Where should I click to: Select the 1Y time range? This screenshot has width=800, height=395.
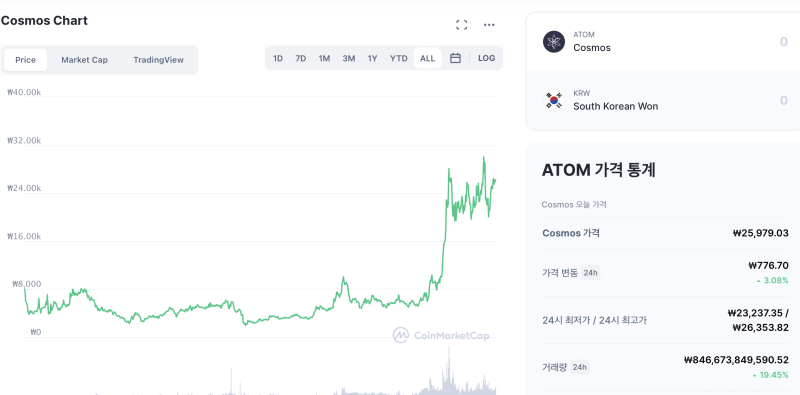372,58
